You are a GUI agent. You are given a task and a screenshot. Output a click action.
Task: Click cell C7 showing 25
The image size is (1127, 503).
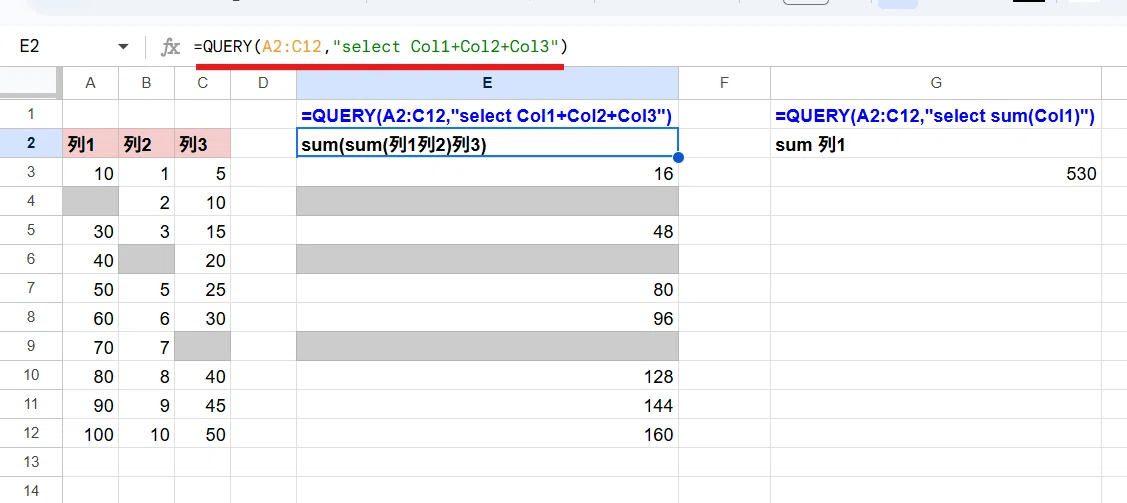[203, 289]
